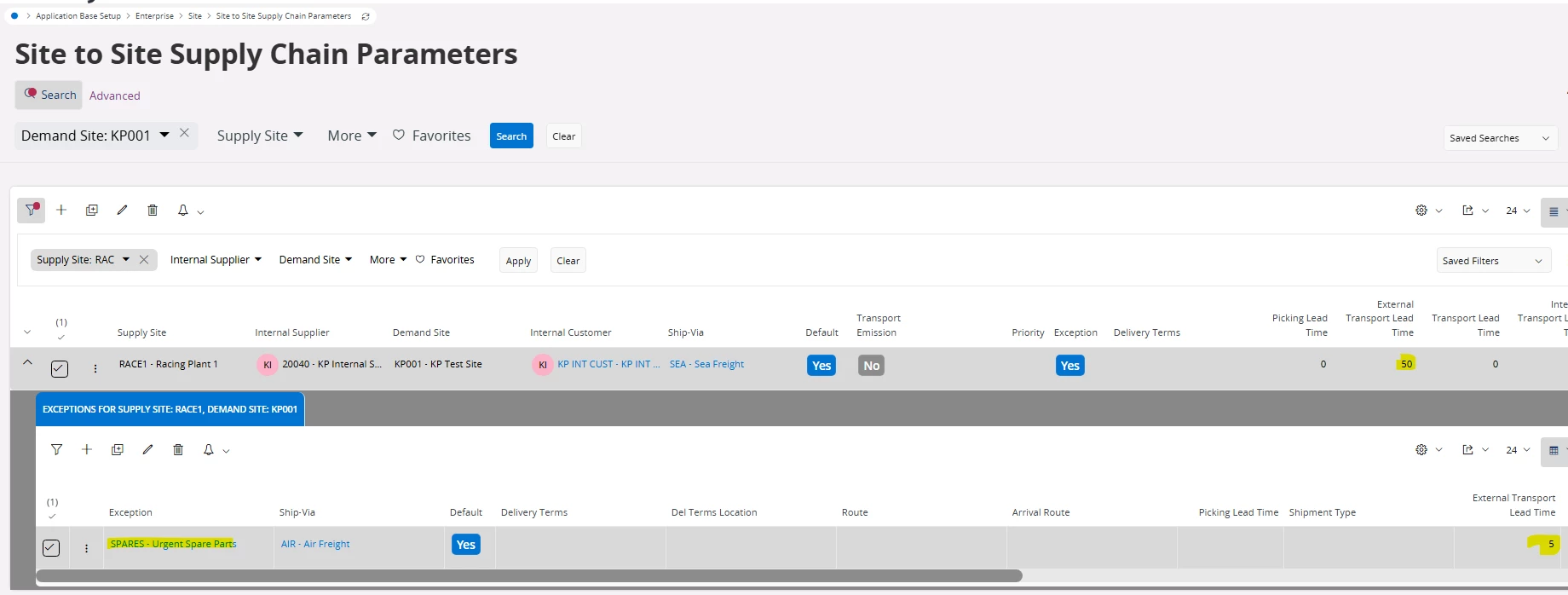
Task: Apply the table filters
Action: pos(518,261)
